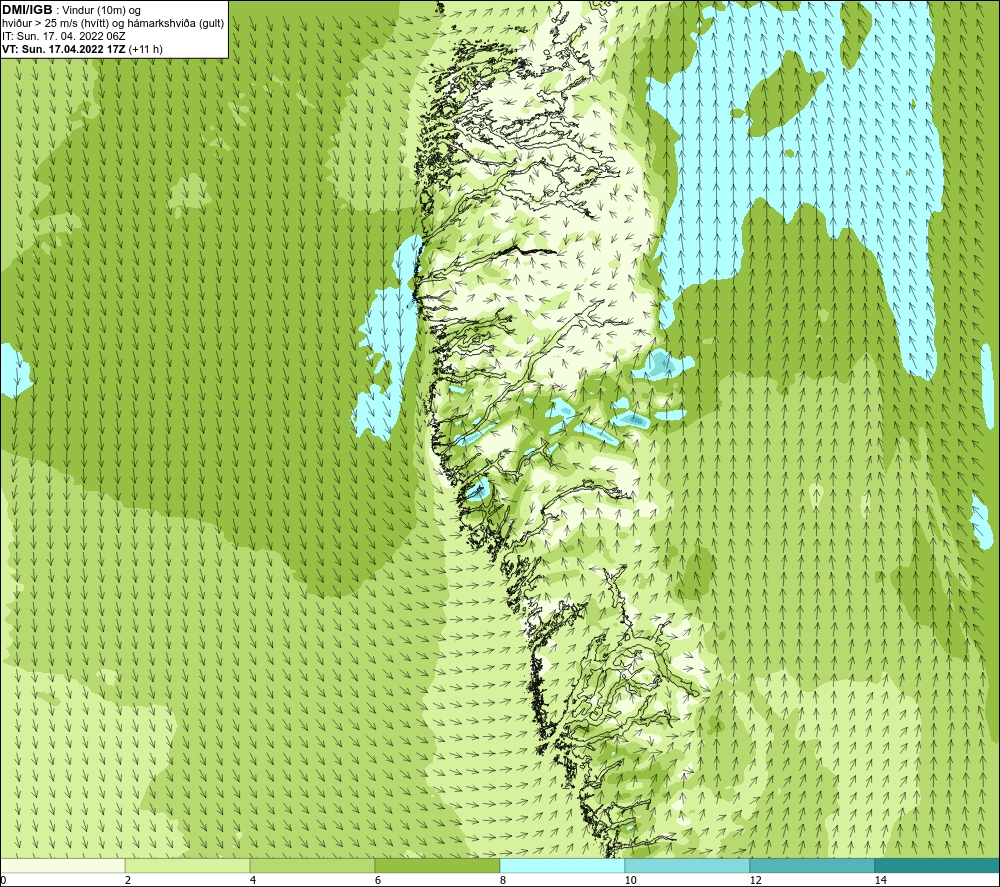Image resolution: width=1000 pixels, height=887 pixels.
Task: Click the "IT: Sun. 17. 04. 2022 06Z" line
Action: point(64,36)
